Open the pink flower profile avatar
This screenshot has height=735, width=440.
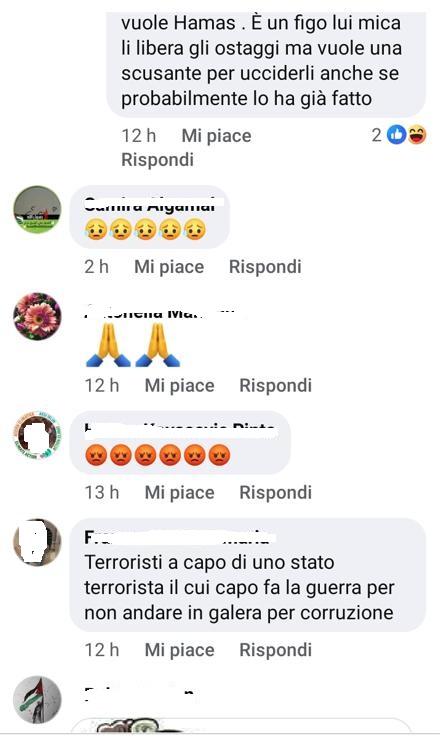pyautogui.click(x=37, y=316)
